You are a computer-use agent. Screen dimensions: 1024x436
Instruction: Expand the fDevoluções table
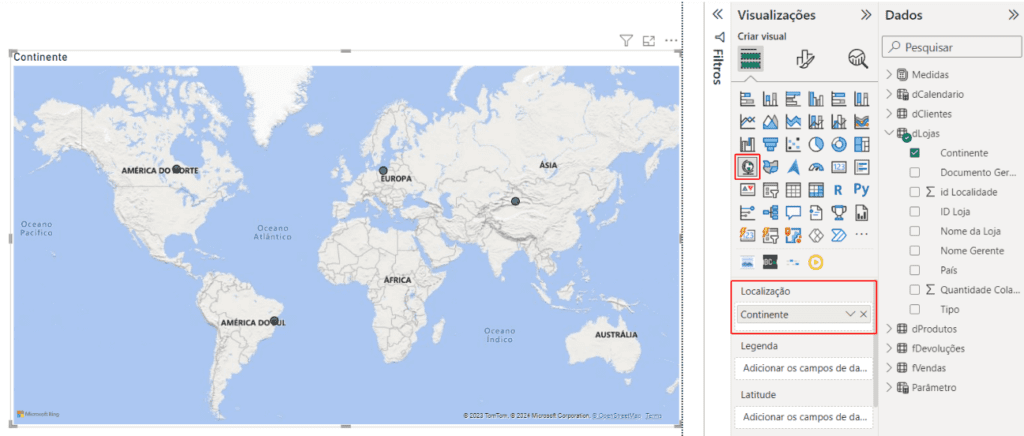click(x=889, y=348)
